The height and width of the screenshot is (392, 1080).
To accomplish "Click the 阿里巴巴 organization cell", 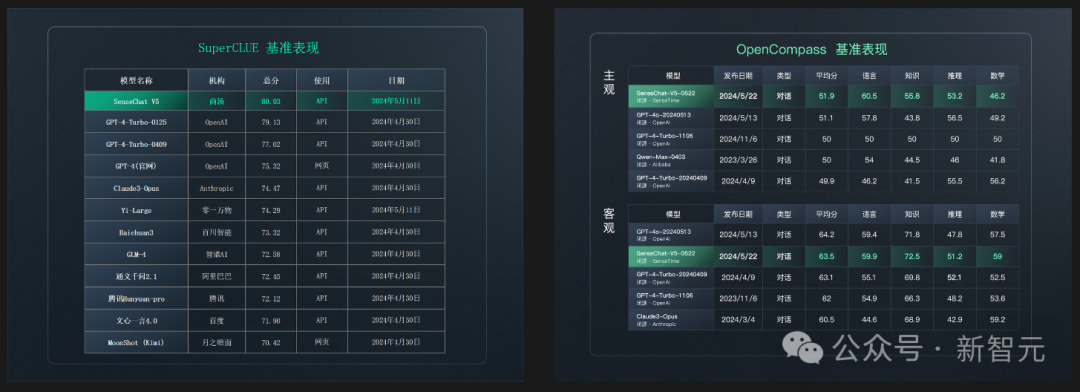I will (x=216, y=276).
